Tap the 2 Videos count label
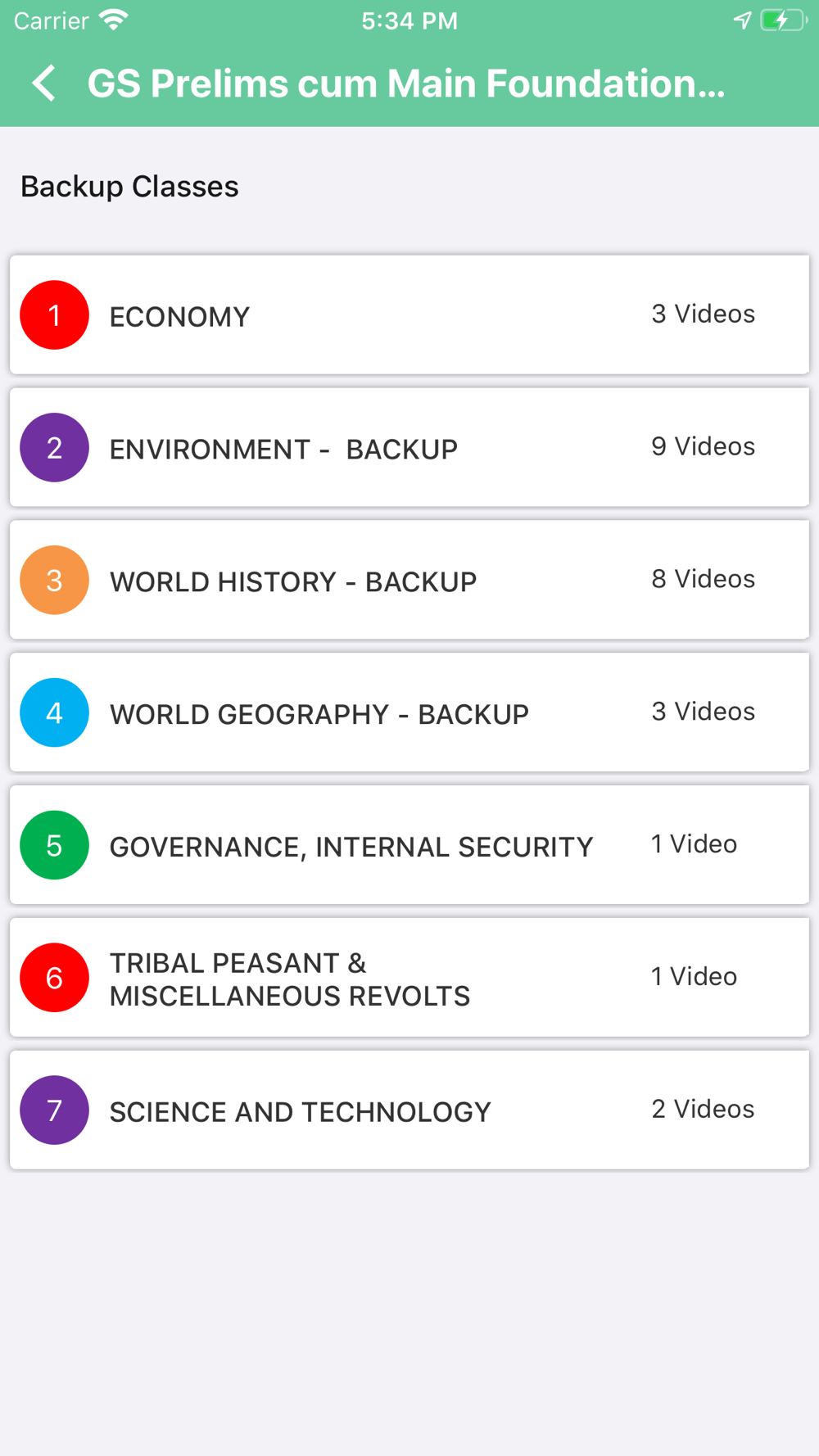Viewport: 819px width, 1456px height. pos(703,1109)
